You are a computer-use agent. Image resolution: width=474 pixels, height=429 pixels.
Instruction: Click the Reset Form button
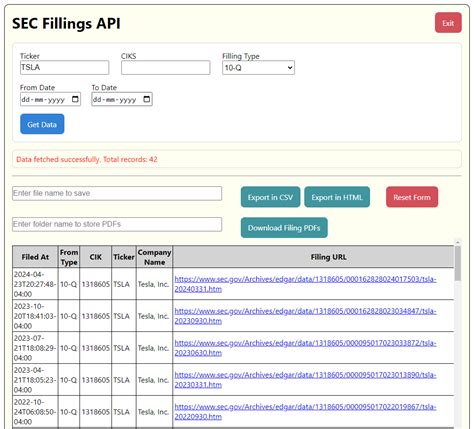click(412, 197)
